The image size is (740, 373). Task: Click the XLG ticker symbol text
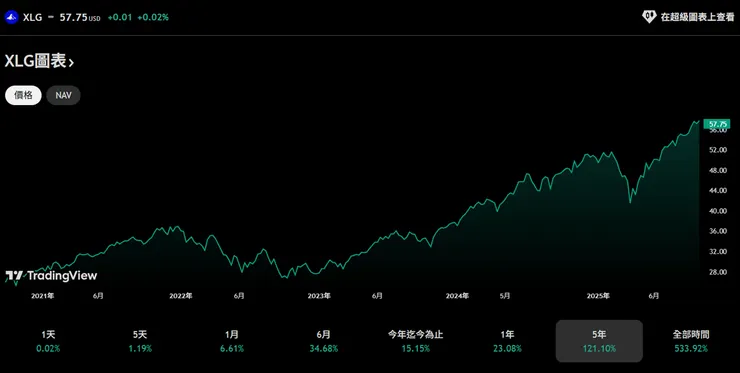(x=33, y=17)
